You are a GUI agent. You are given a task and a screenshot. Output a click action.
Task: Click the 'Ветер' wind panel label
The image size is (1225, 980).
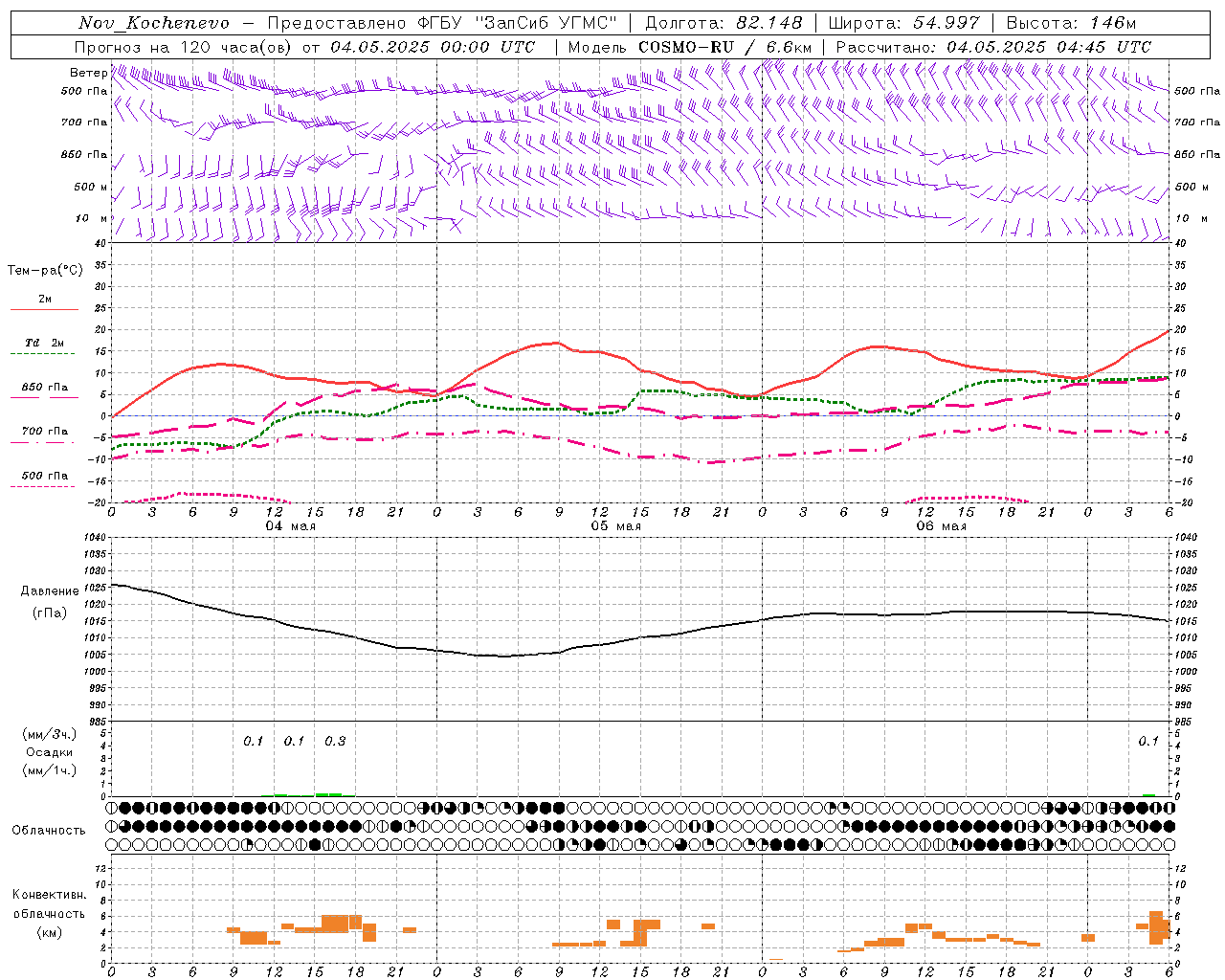pyautogui.click(x=89, y=73)
